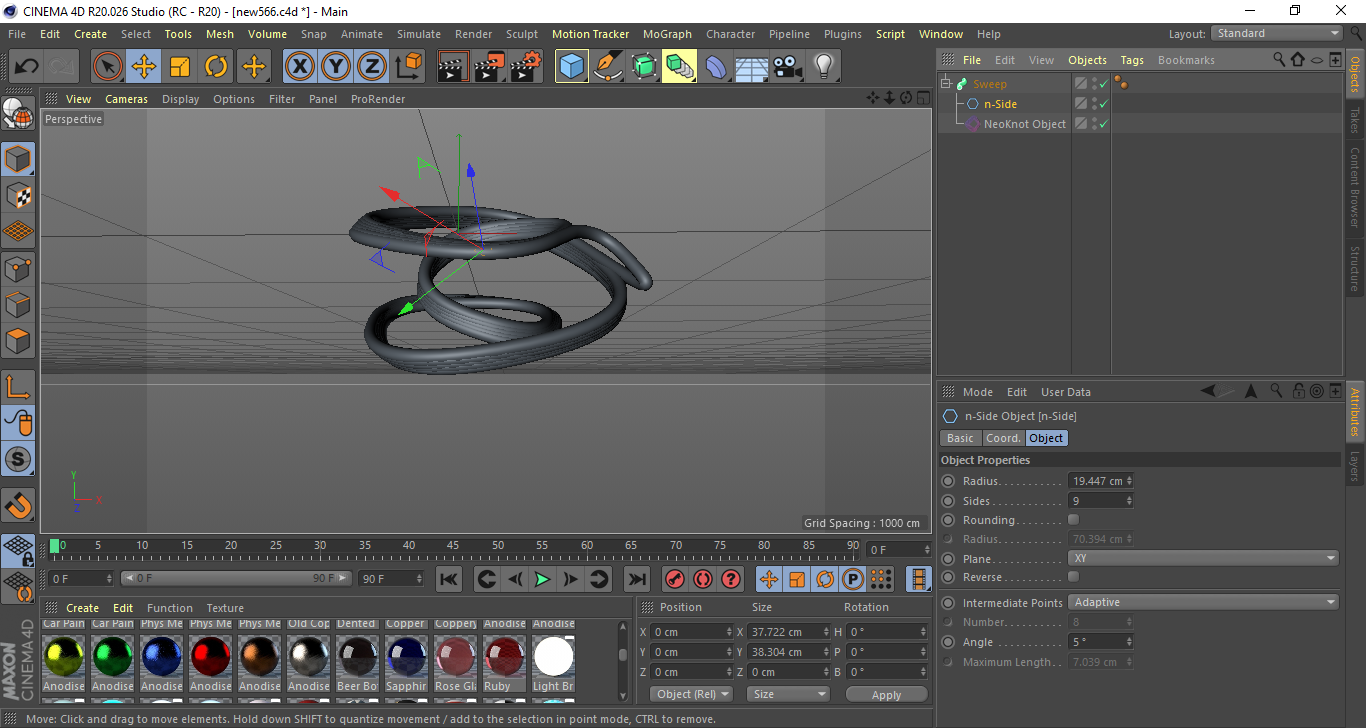The image size is (1366, 728).
Task: Open the Plane dropdown showing XY
Action: [1203, 558]
